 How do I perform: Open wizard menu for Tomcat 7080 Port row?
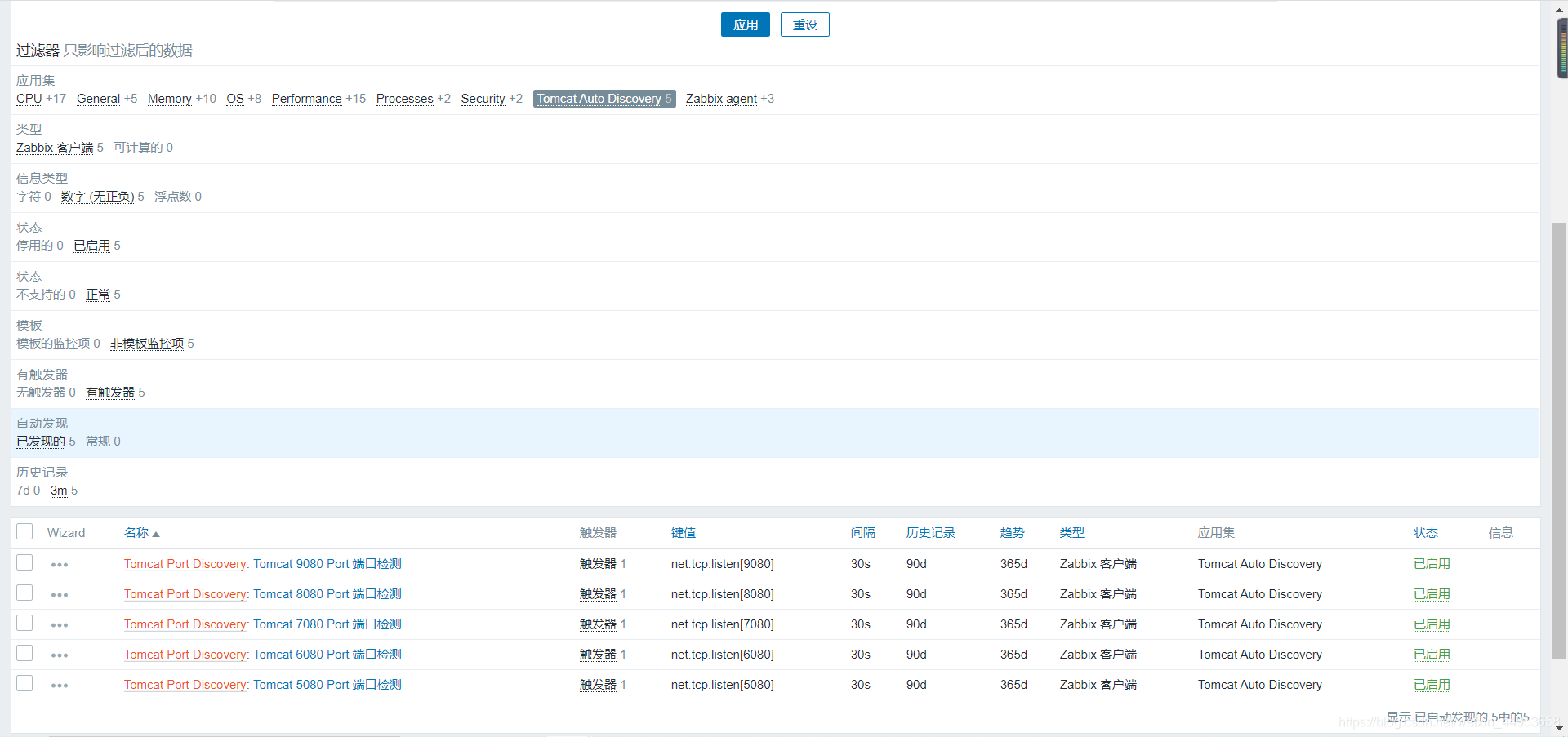[60, 625]
